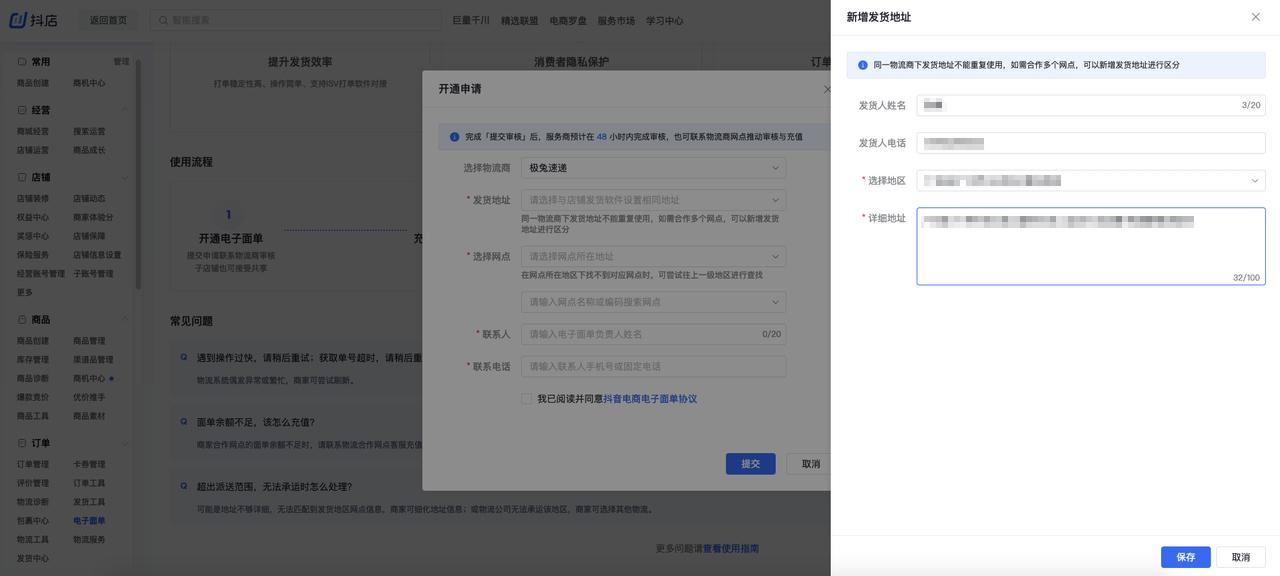Click the 商品 section icon in sidebar
The height and width of the screenshot is (576, 1280).
[22, 320]
